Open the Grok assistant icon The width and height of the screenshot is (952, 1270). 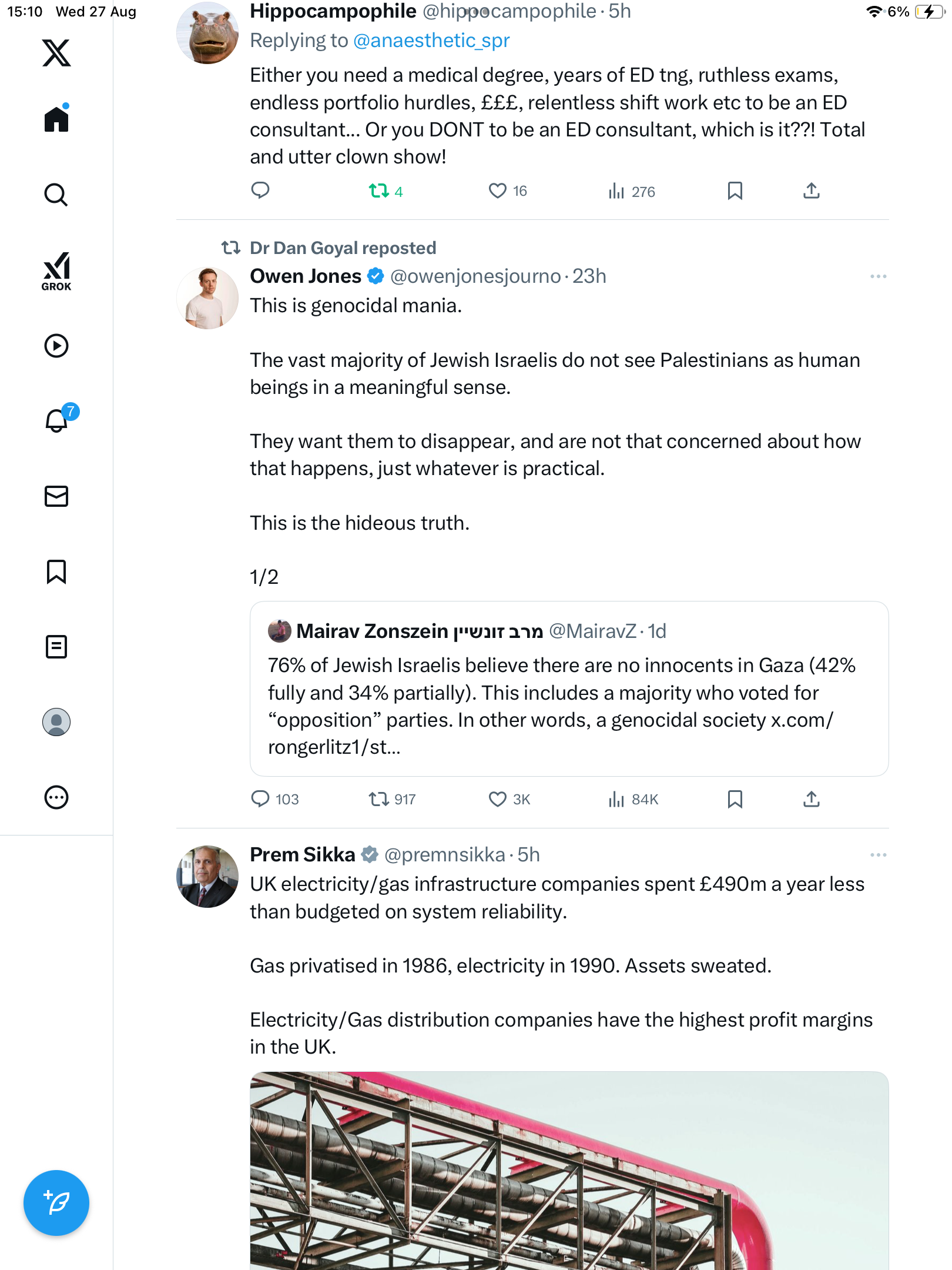(x=56, y=271)
